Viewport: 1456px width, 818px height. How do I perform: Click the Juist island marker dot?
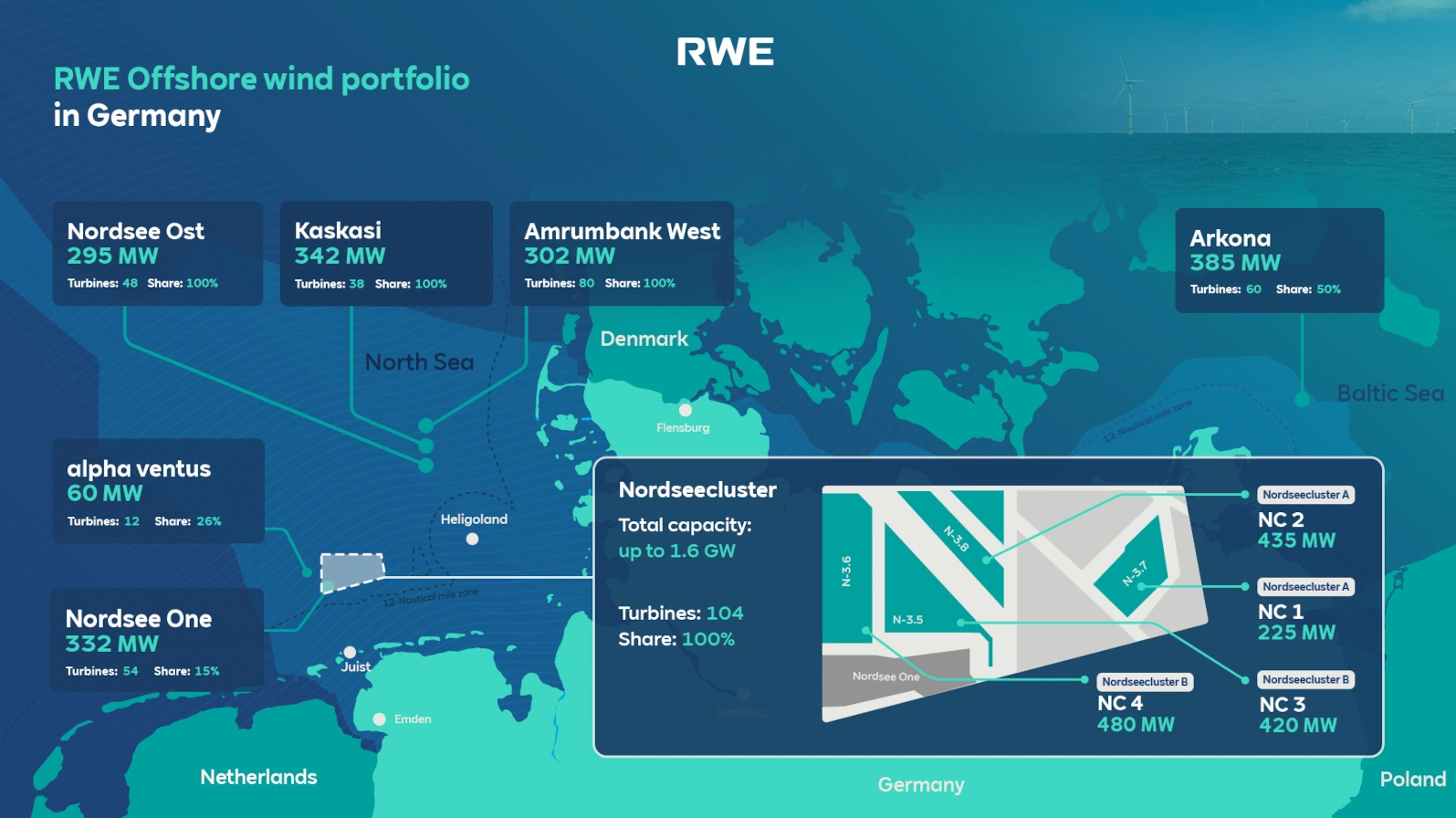point(350,652)
